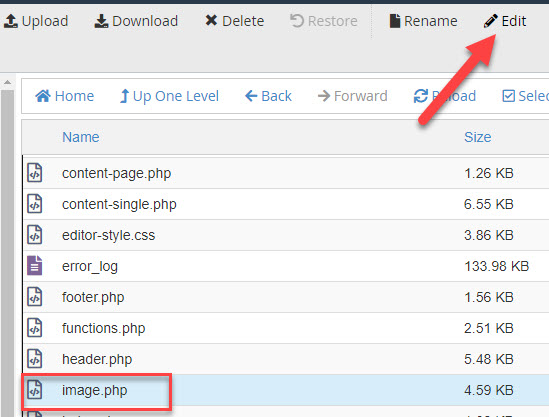
Task: Select the header.php row
Action: [286, 359]
